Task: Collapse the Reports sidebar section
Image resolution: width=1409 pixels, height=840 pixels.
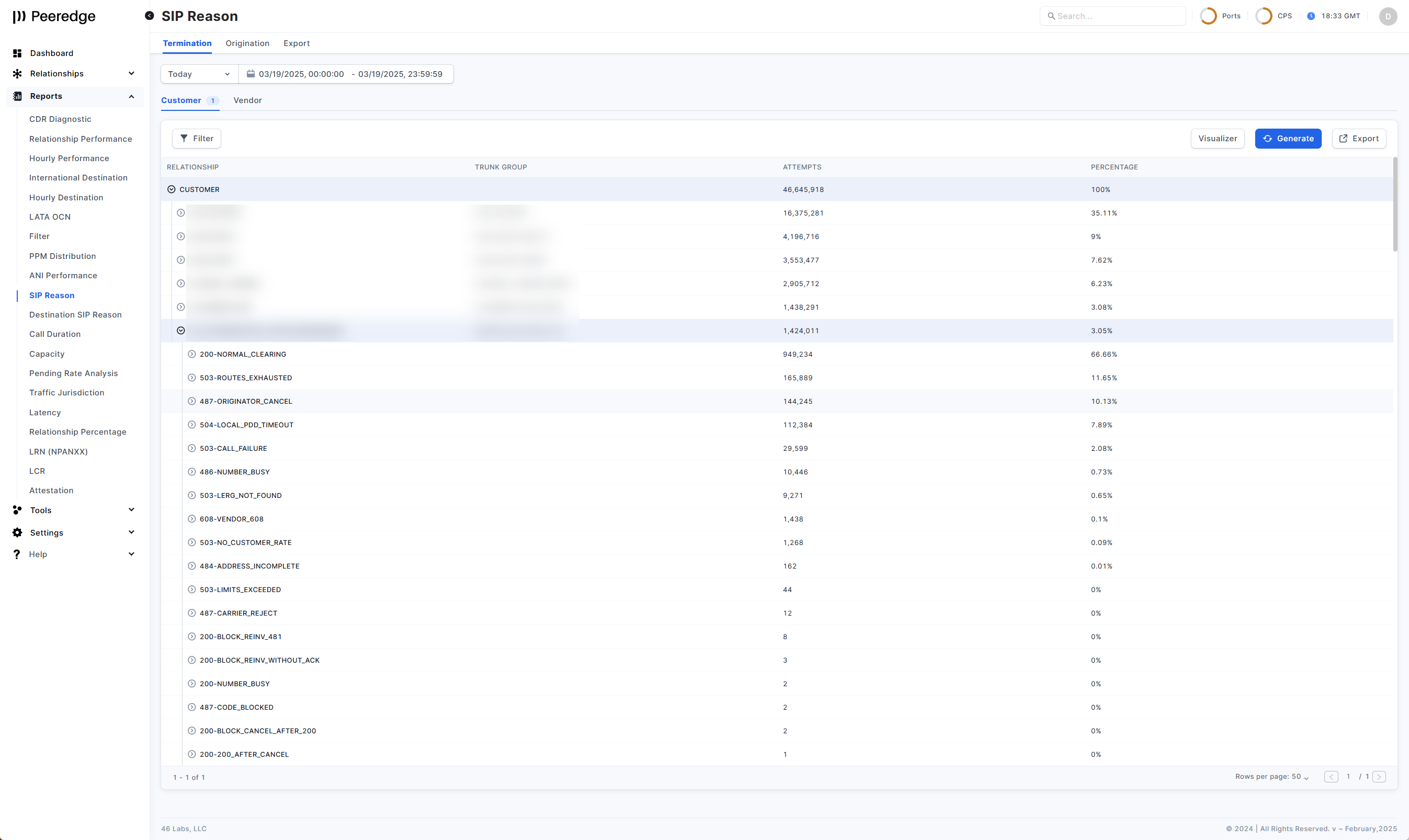Action: click(131, 96)
